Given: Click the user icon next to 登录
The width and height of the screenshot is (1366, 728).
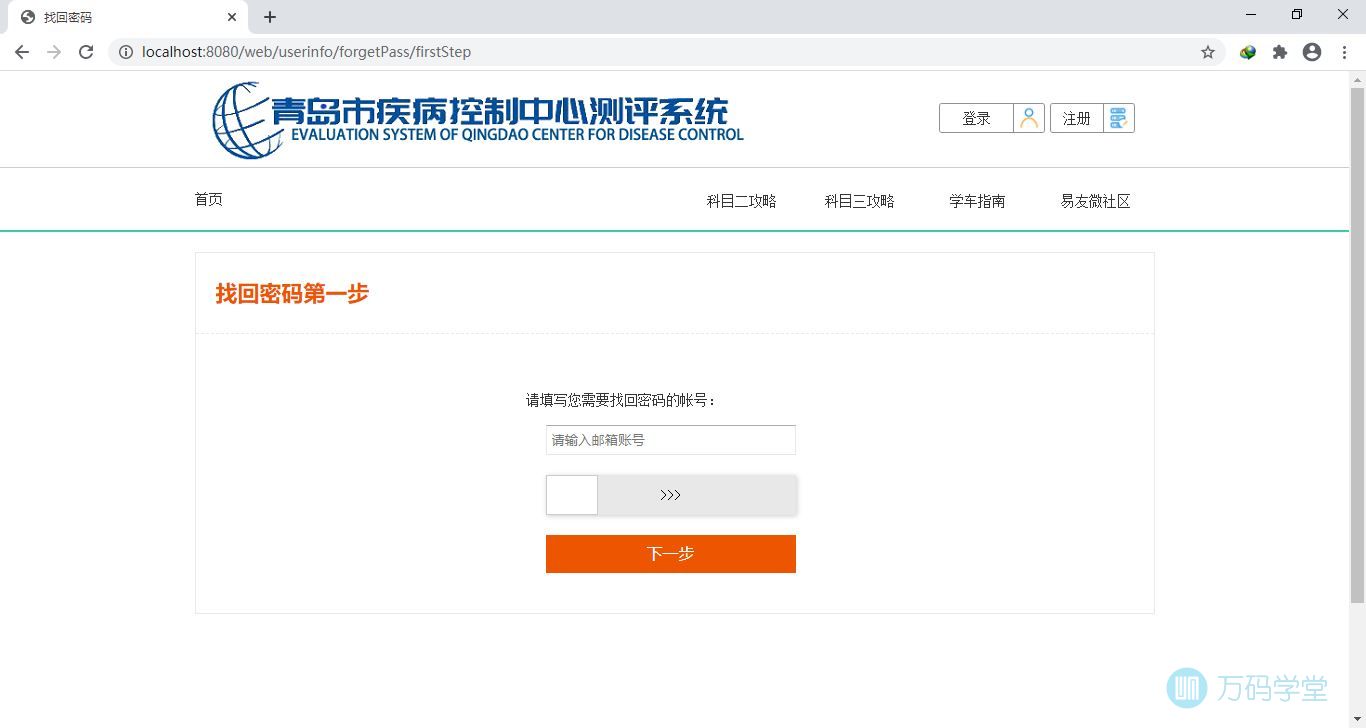Looking at the screenshot, I should point(1029,118).
